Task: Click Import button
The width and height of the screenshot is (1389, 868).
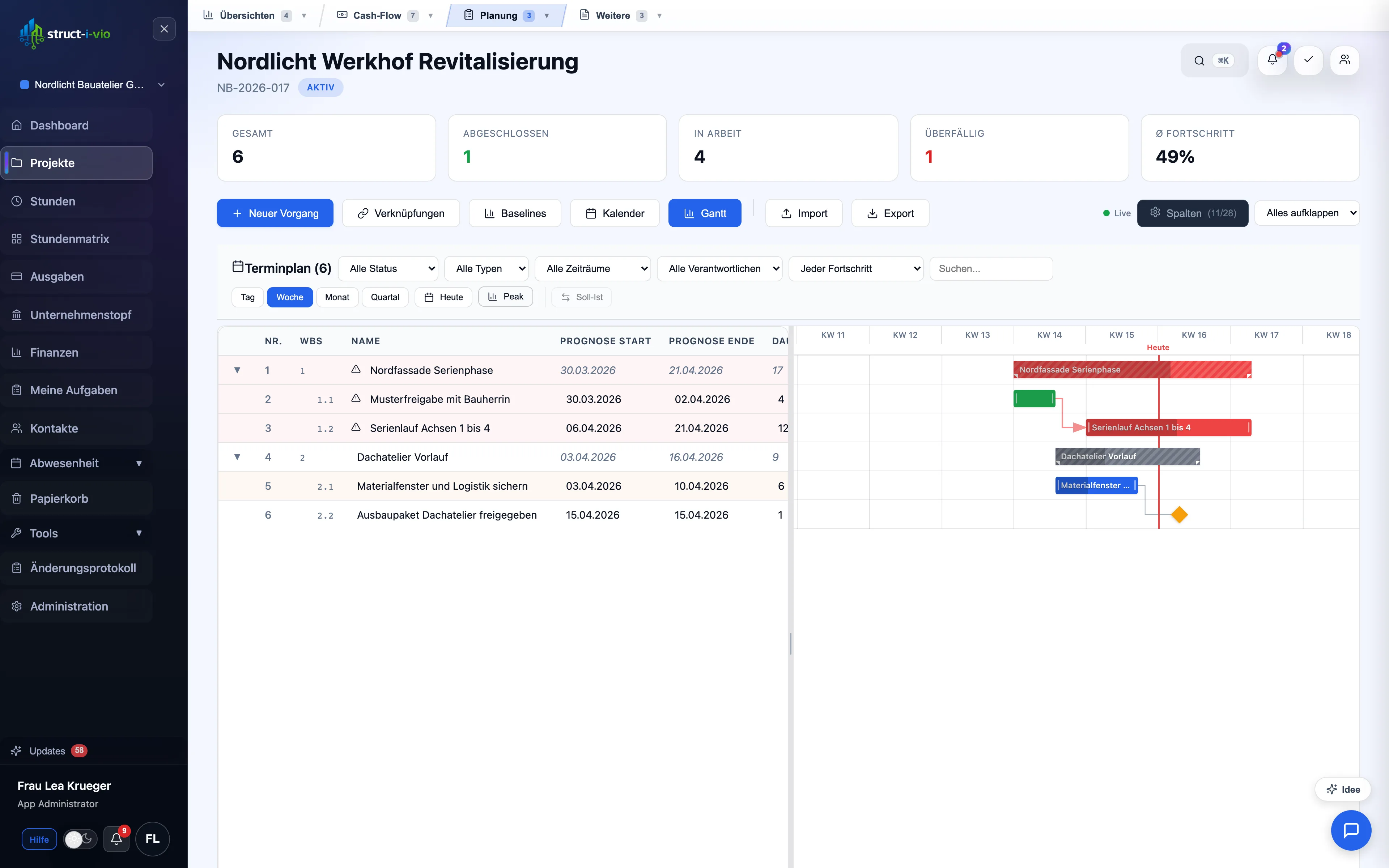Action: coord(803,213)
